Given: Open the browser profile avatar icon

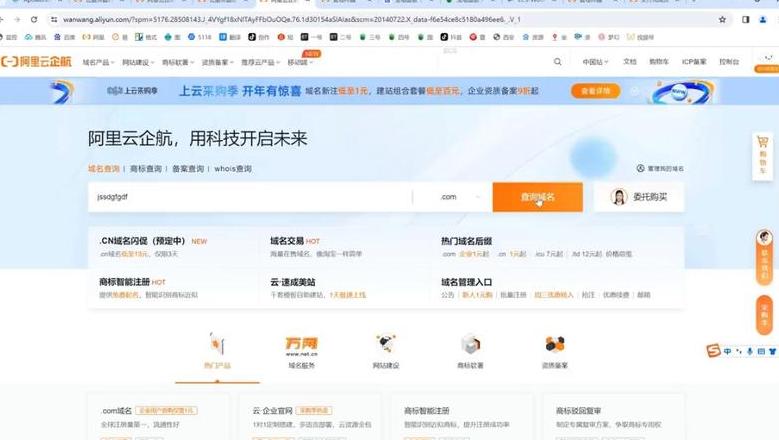Looking at the screenshot, I should 763,19.
